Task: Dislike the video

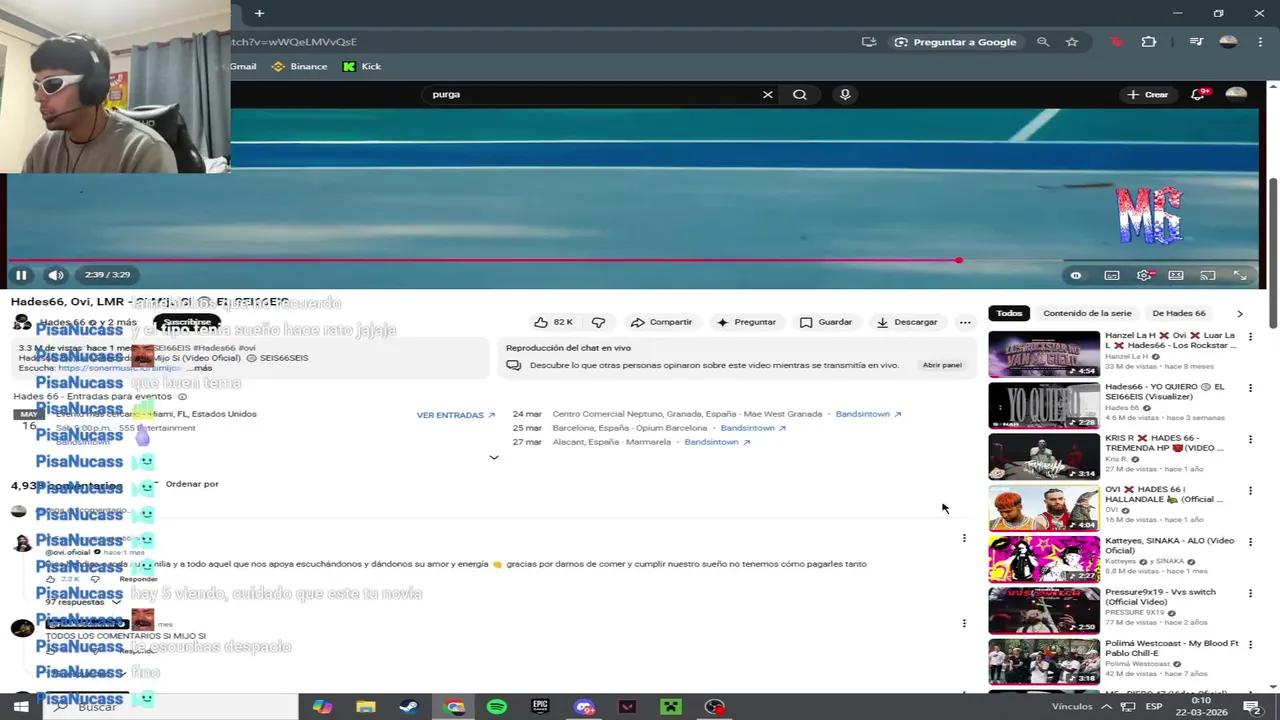Action: (x=598, y=322)
